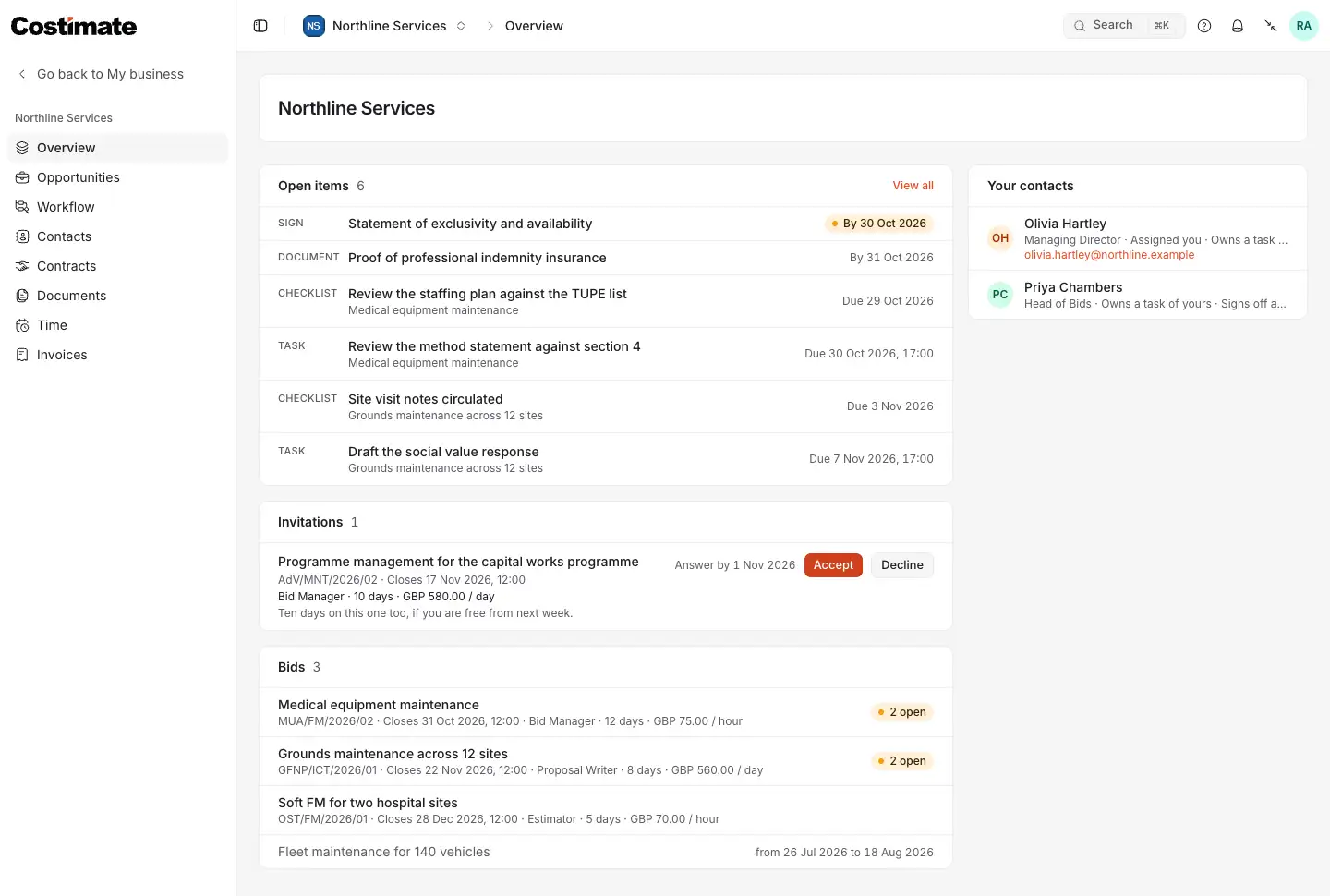Click the Search field
This screenshot has width=1330, height=896.
pos(1124,26)
